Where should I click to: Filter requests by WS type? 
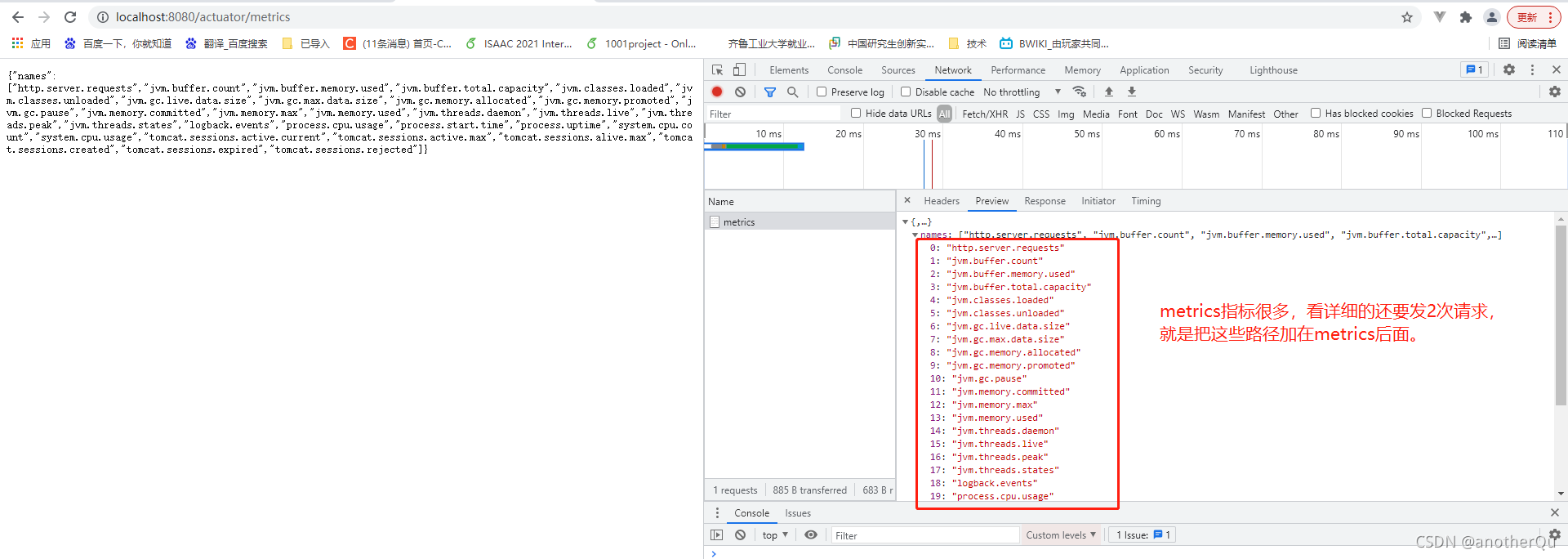coord(1178,114)
